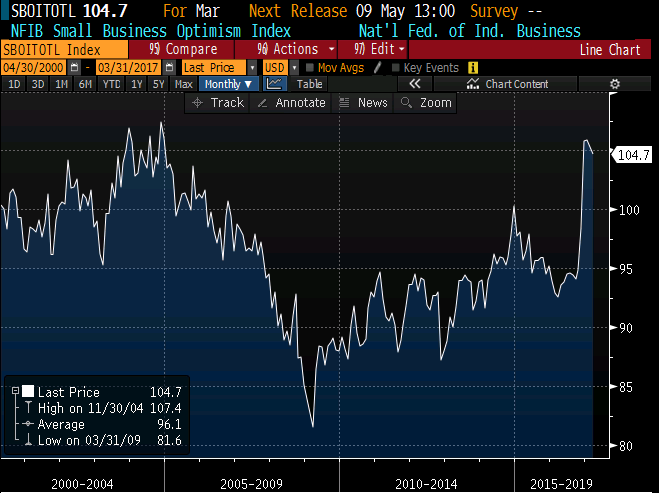
Task: Click the pencil edit icon beside Mov Avgs
Action: tap(378, 68)
